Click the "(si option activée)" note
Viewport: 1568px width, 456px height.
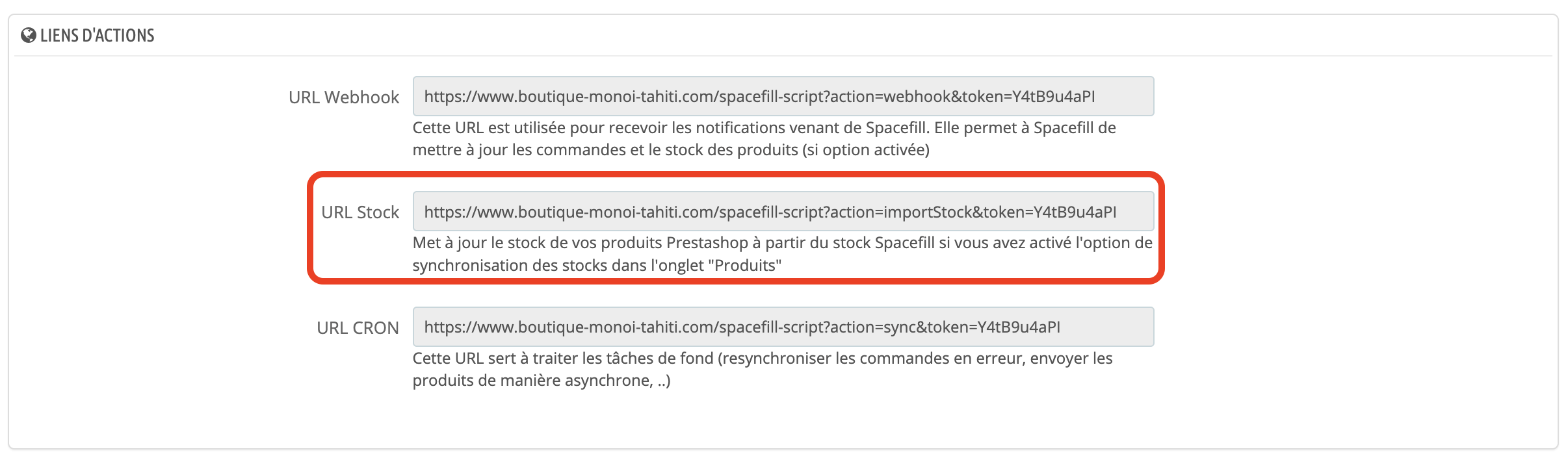coord(866,150)
